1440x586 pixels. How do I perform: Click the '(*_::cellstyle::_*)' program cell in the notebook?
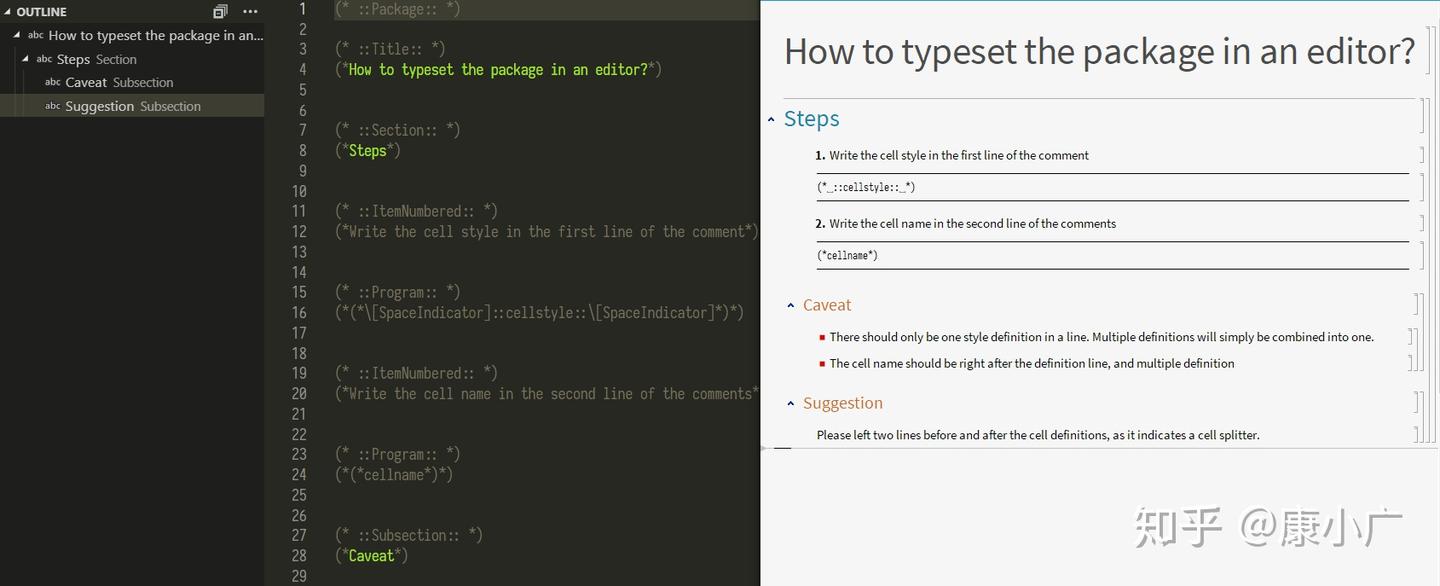pos(866,187)
